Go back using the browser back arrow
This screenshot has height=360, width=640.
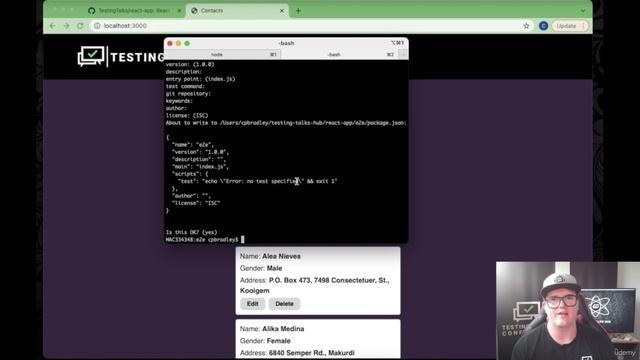click(x=53, y=26)
